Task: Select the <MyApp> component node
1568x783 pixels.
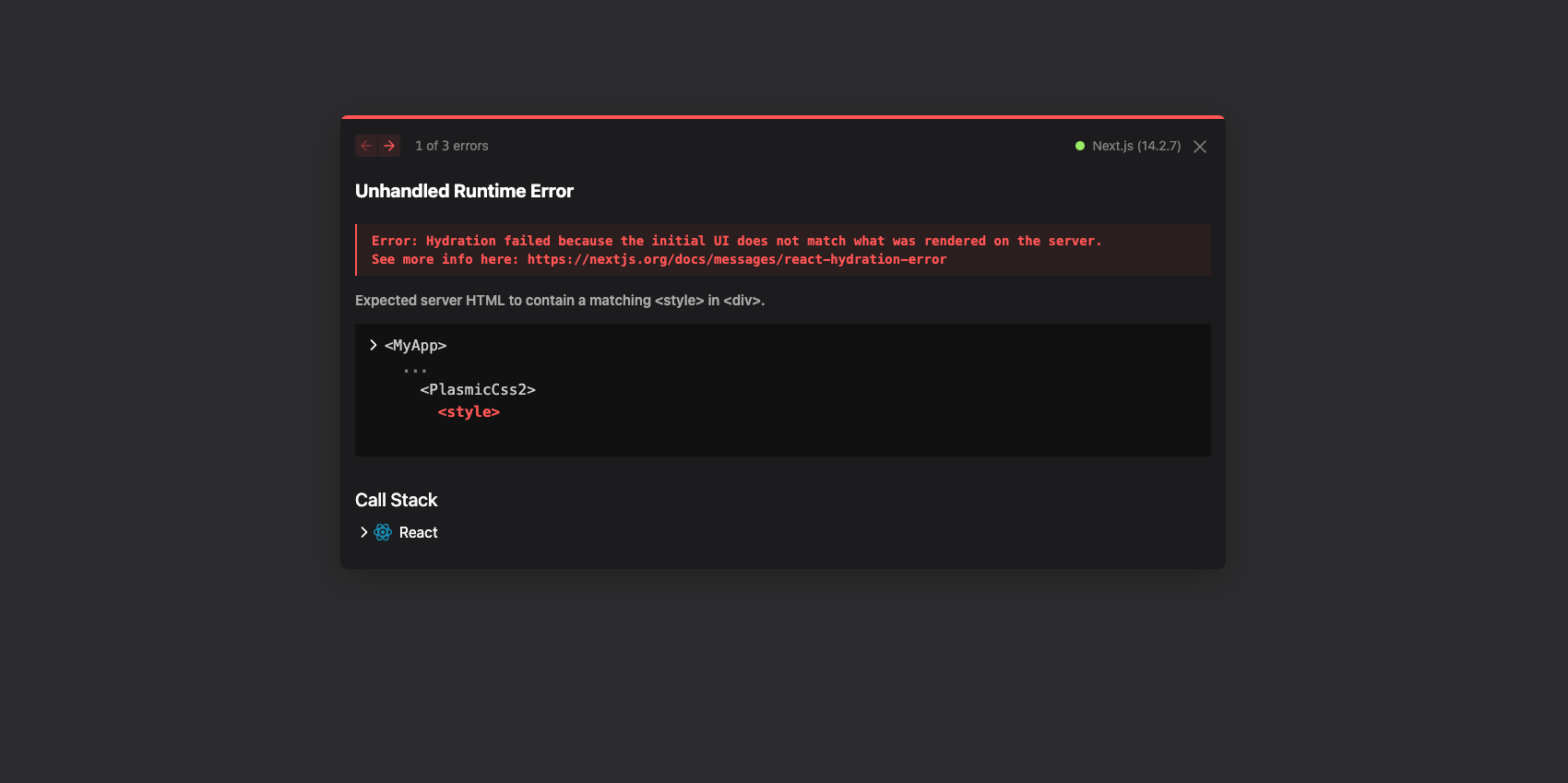Action: (x=415, y=345)
